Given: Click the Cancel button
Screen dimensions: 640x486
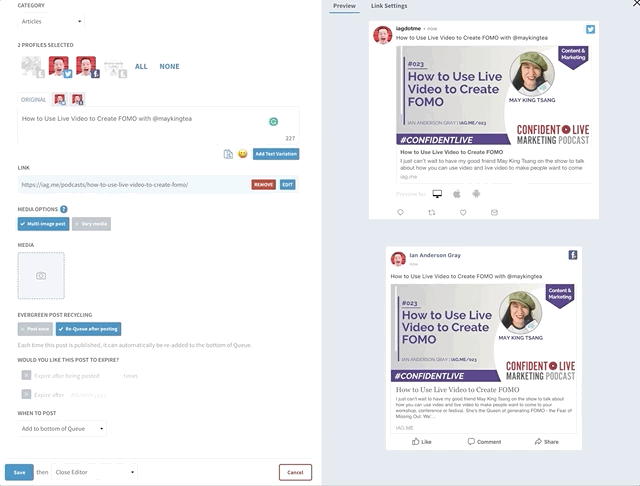Looking at the screenshot, I should click(x=296, y=472).
